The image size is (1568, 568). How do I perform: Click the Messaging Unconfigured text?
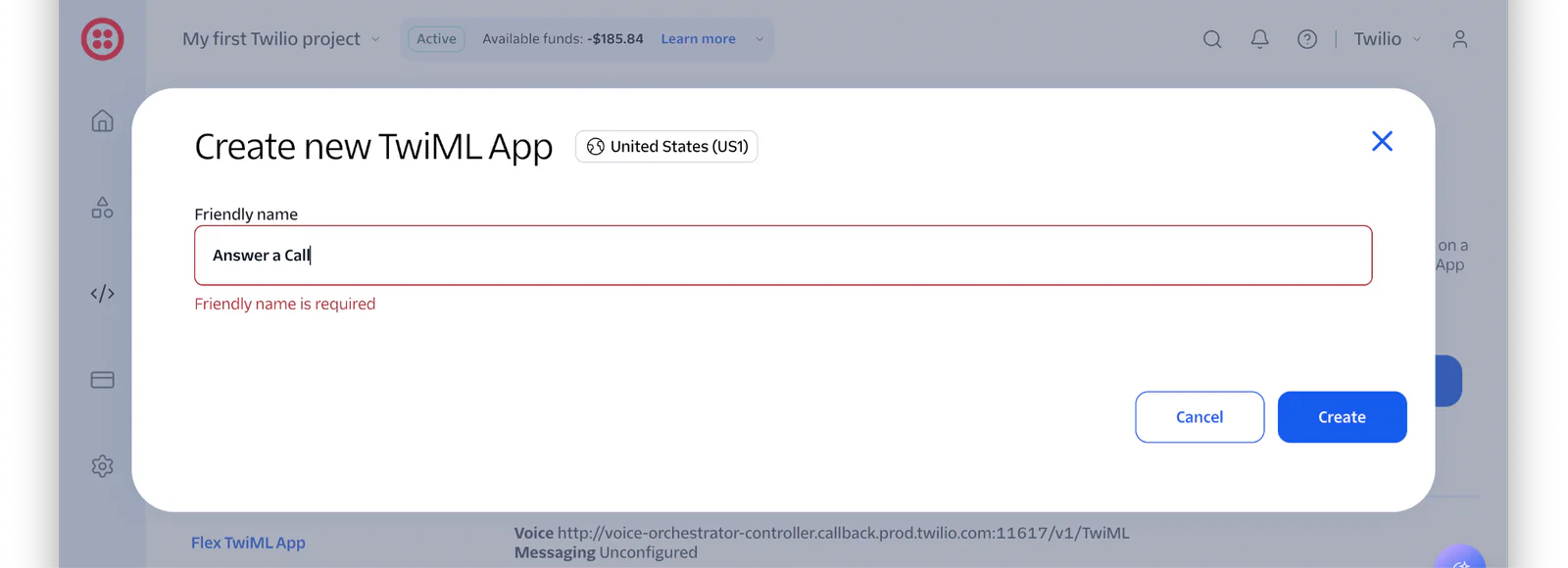click(x=606, y=552)
